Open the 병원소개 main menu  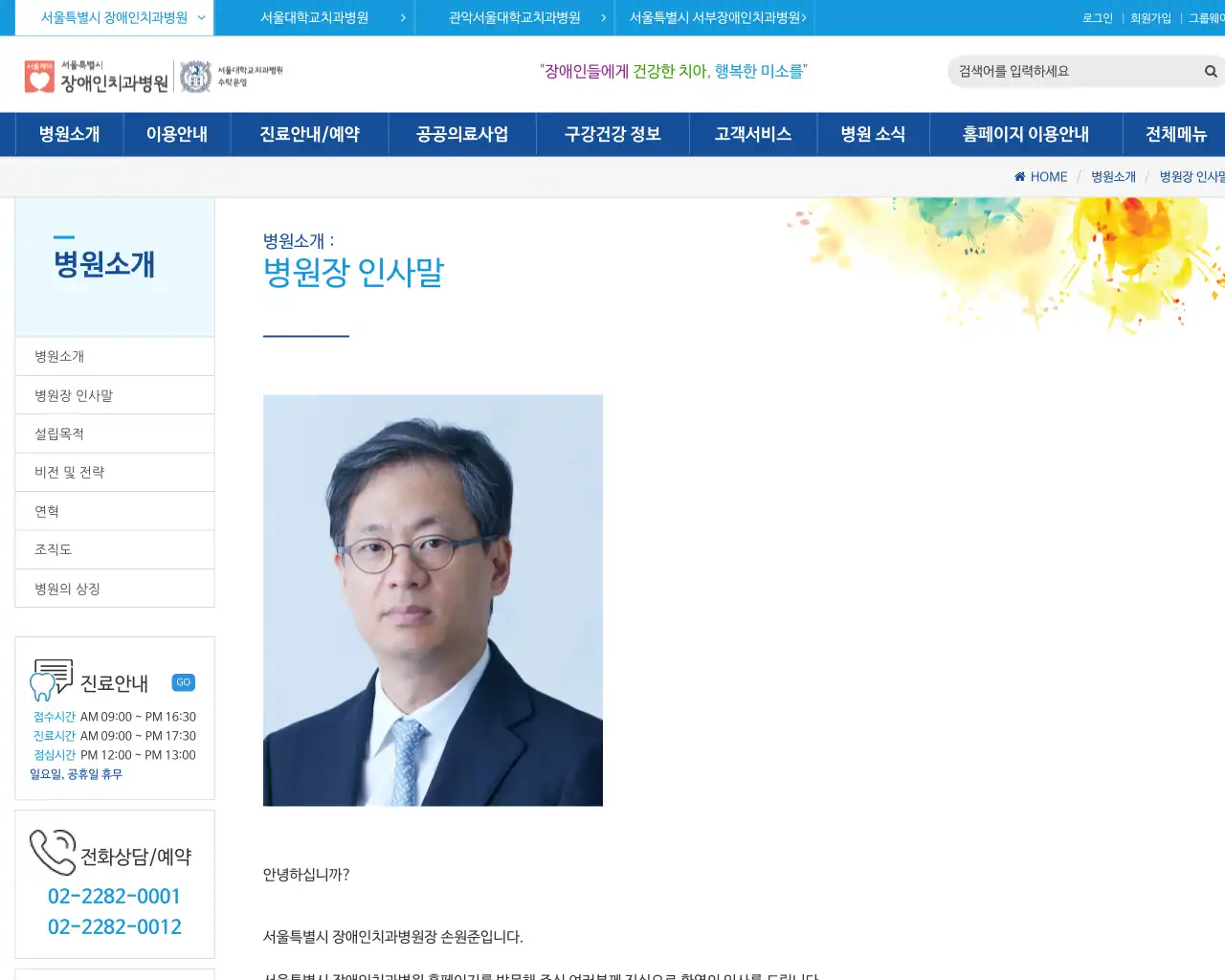(x=70, y=134)
